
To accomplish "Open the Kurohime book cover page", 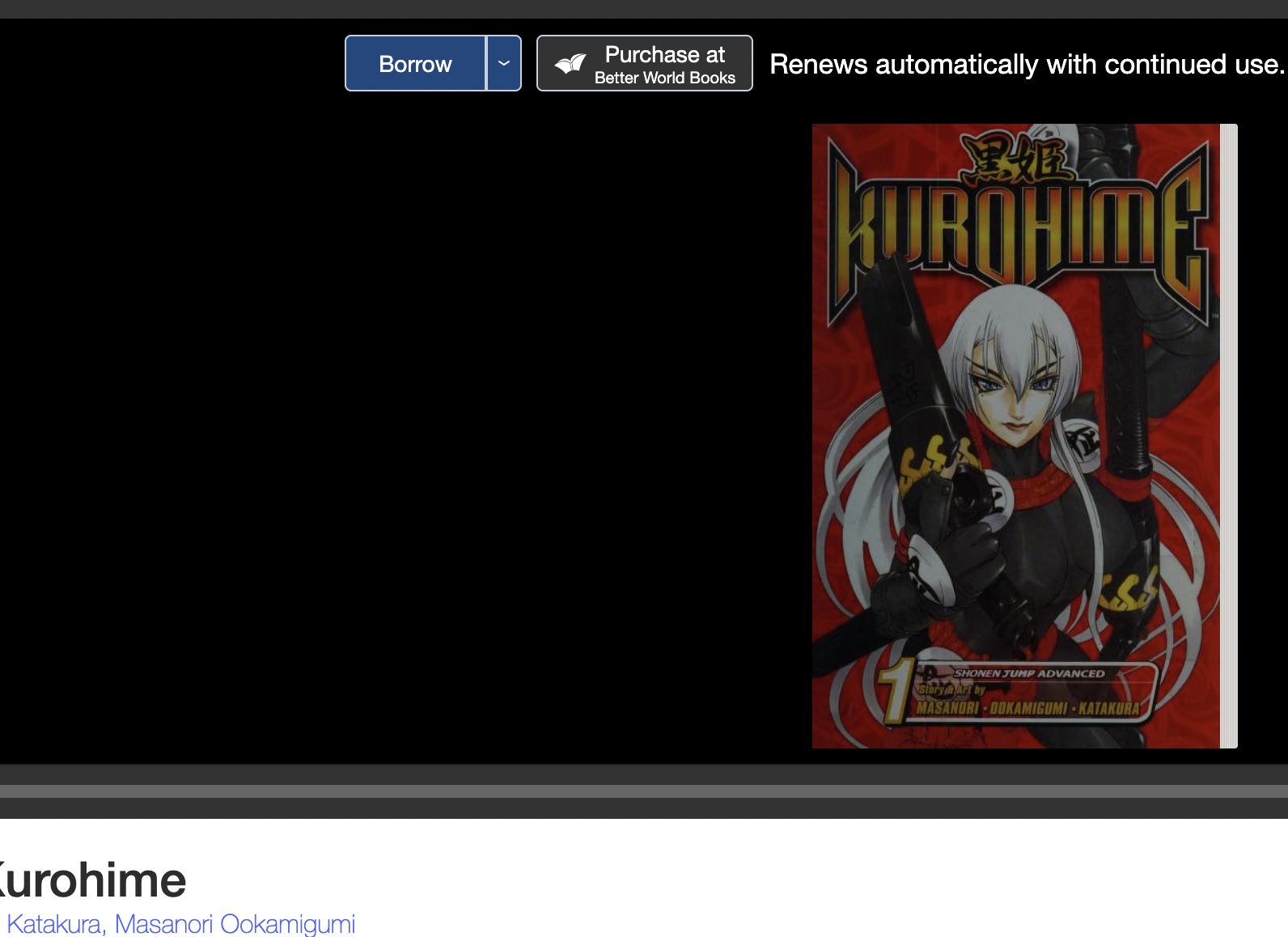I will tap(1016, 436).
